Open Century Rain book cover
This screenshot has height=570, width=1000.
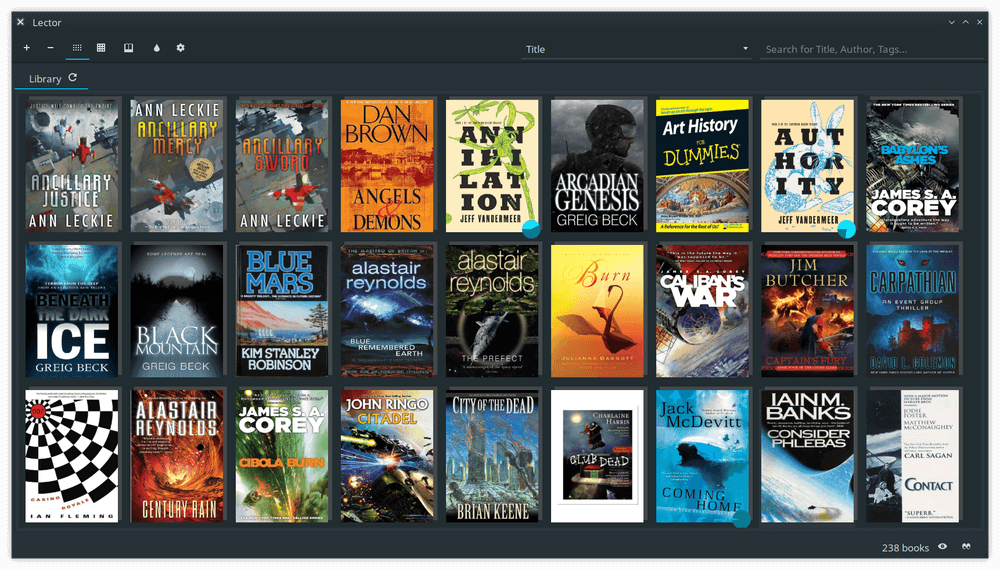pyautogui.click(x=177, y=457)
